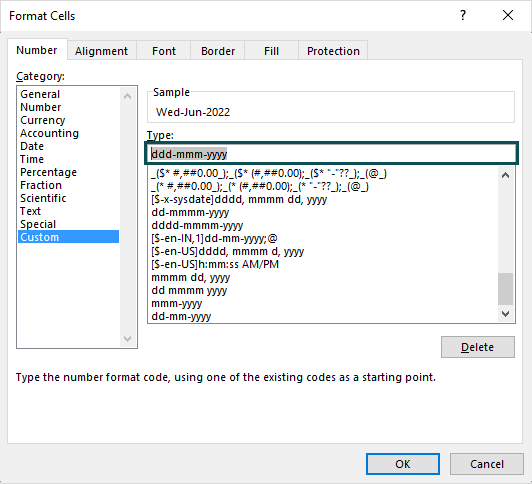Open the Font tab
The width and height of the screenshot is (532, 484).
coord(164,51)
